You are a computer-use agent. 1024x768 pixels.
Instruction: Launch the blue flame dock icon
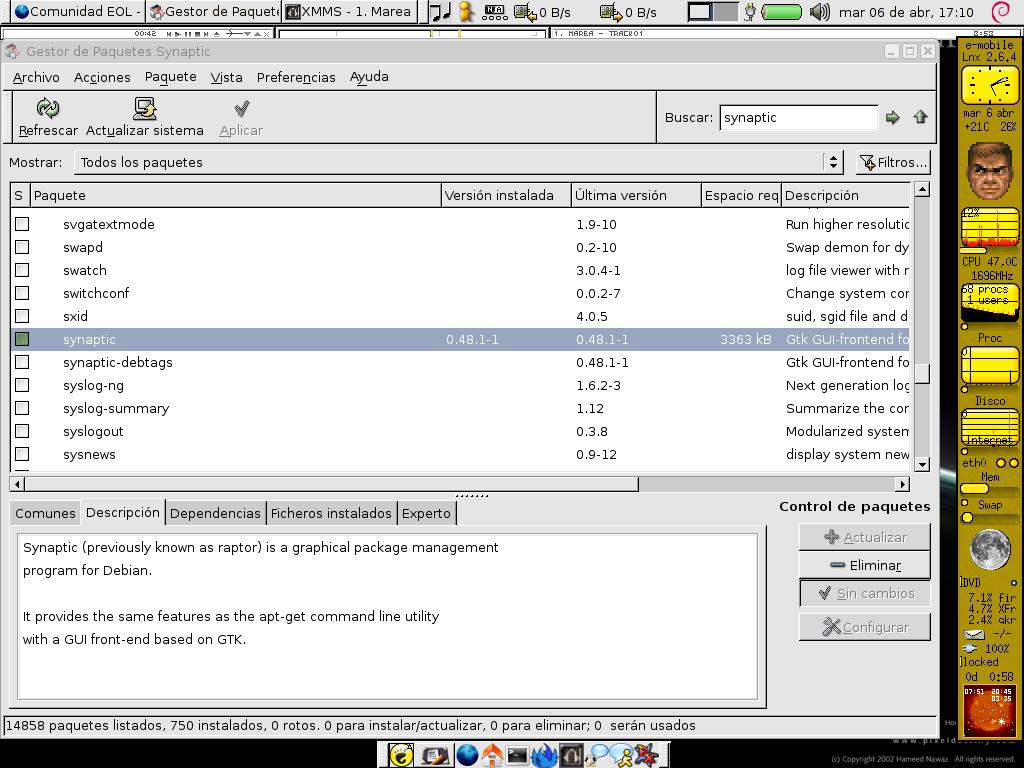click(x=543, y=755)
